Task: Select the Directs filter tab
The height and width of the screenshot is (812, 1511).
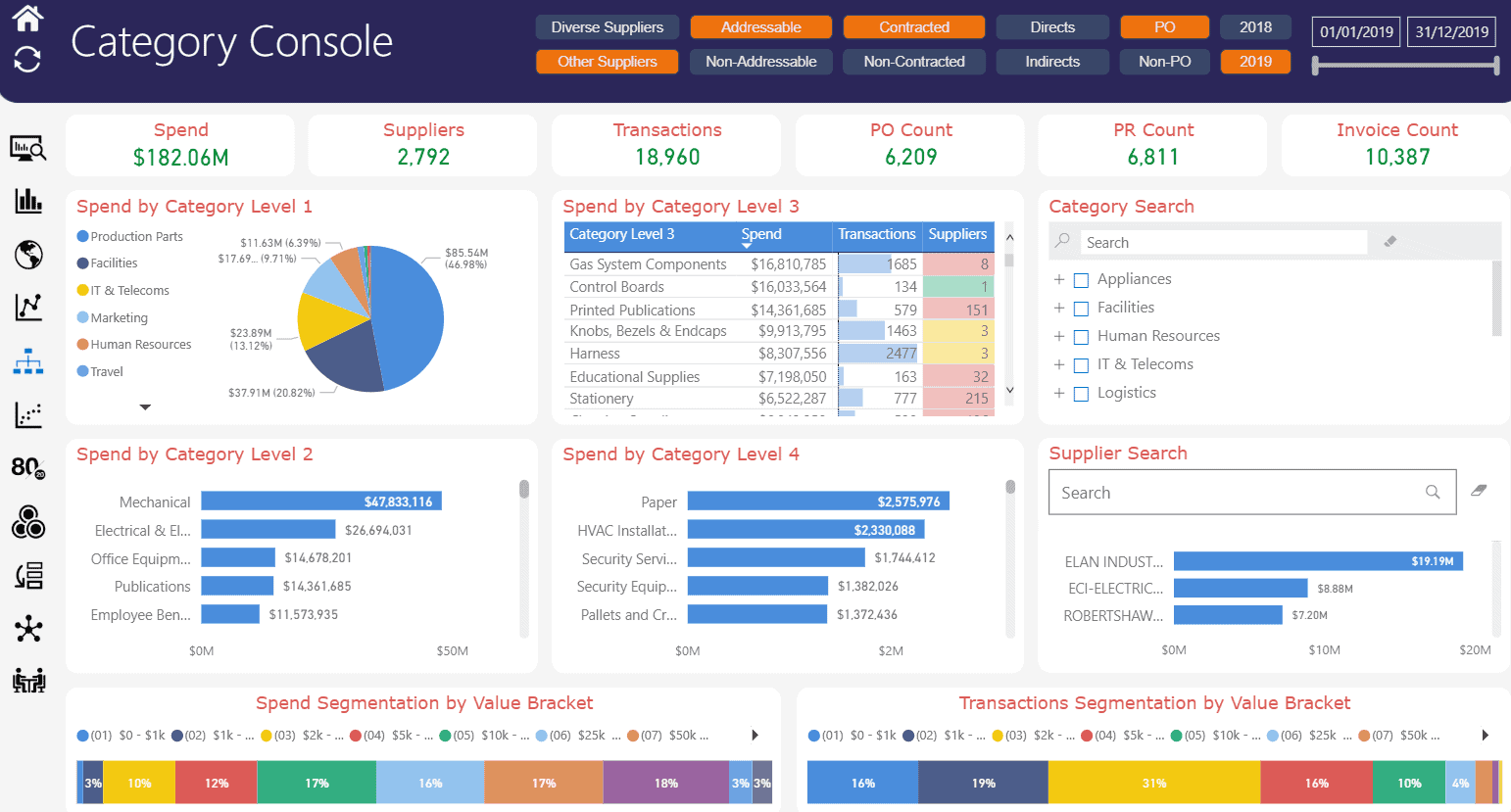Action: click(1052, 26)
